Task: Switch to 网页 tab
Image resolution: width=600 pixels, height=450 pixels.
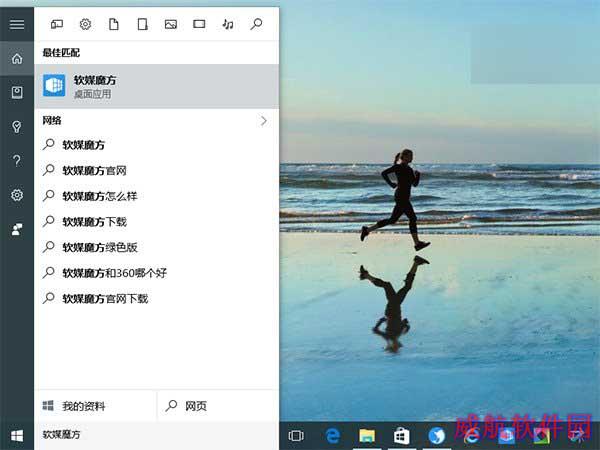Action: coord(218,406)
